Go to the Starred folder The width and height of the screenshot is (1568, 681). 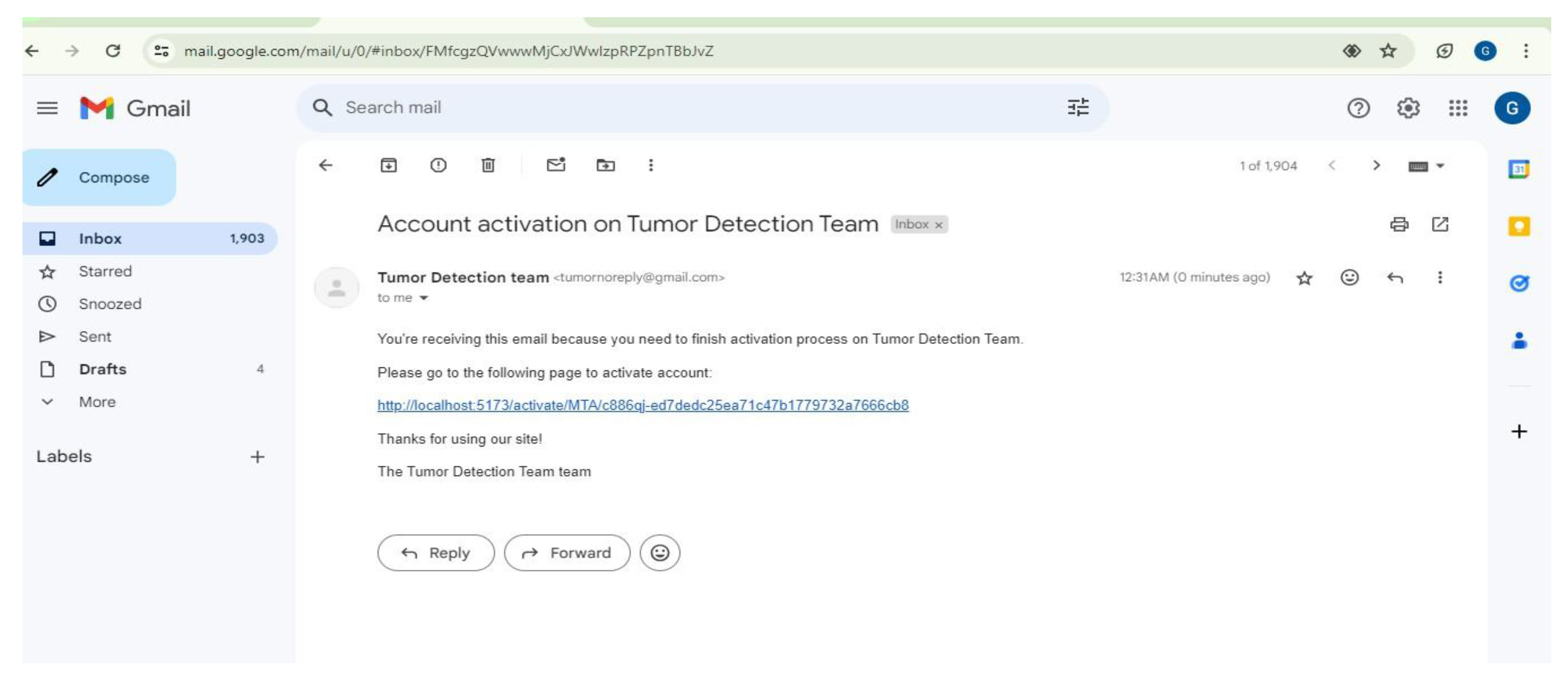pos(105,272)
